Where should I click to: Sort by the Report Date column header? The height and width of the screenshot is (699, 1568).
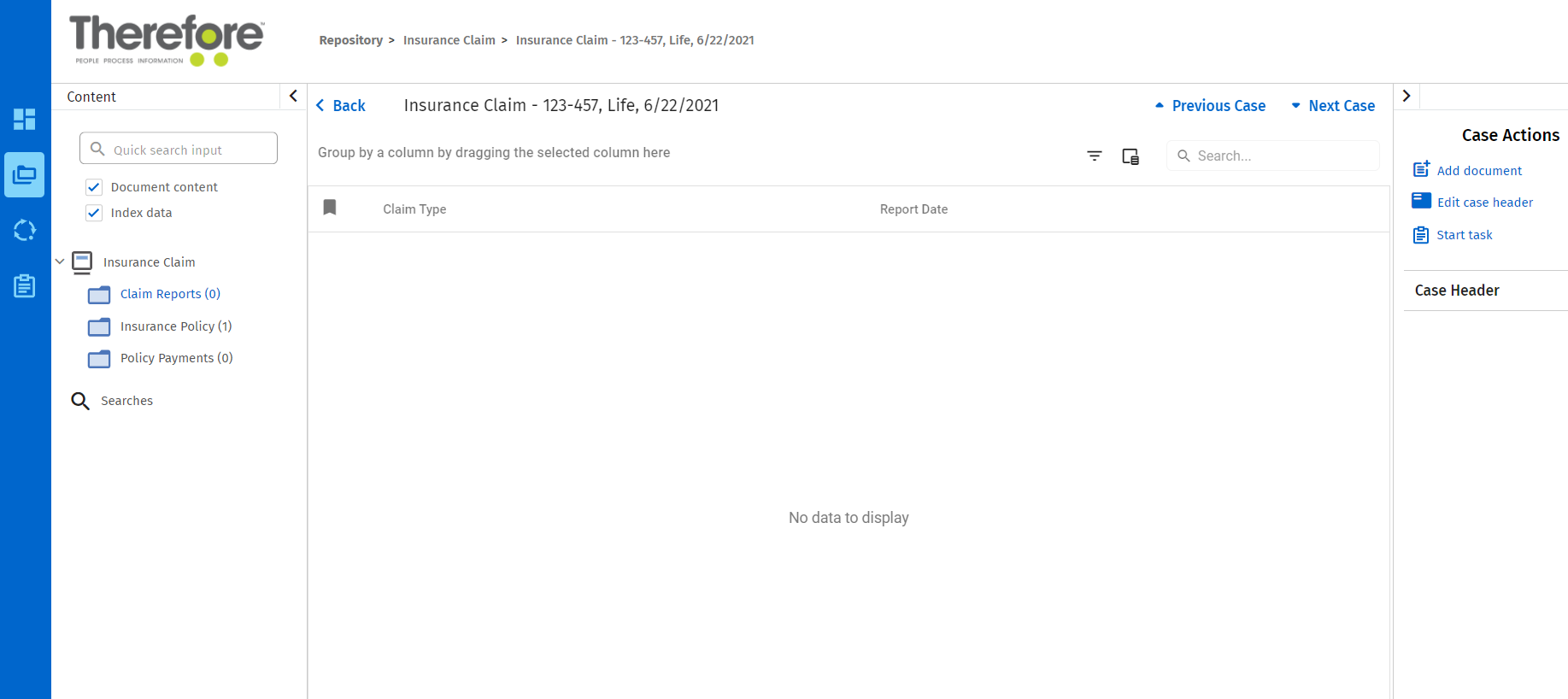[913, 209]
